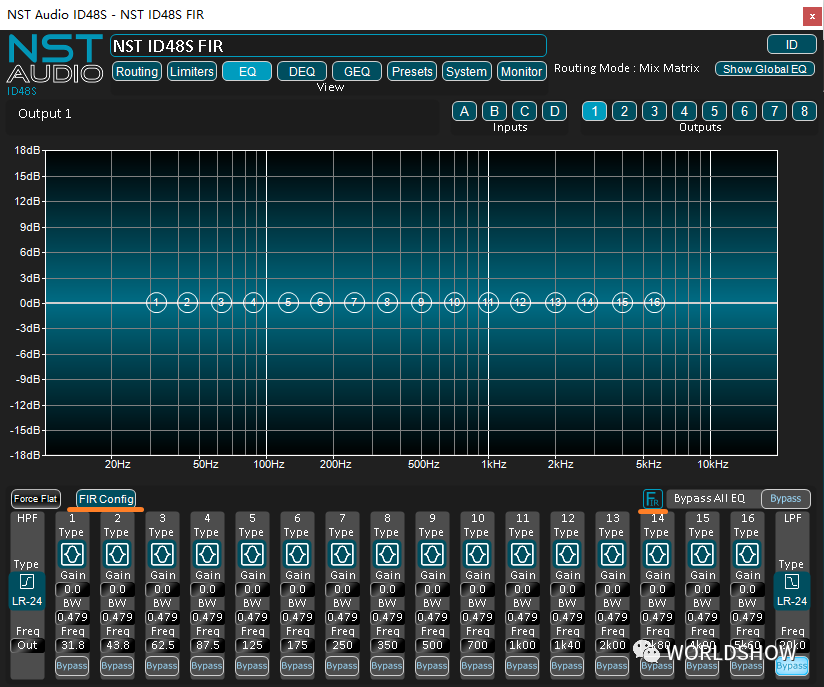Toggle Bypass for EQ band 1
Image resolution: width=824 pixels, height=687 pixels.
coord(72,665)
